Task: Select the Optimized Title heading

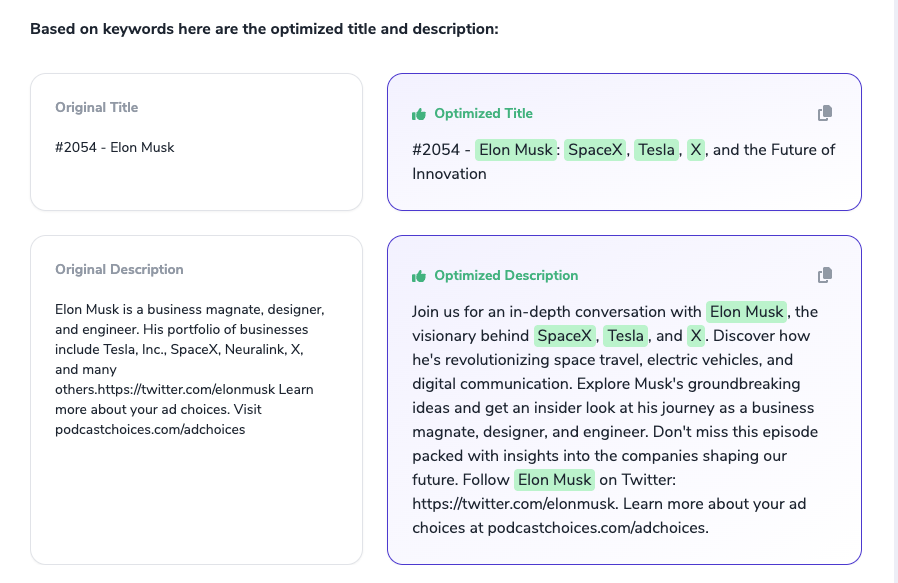Action: [483, 113]
